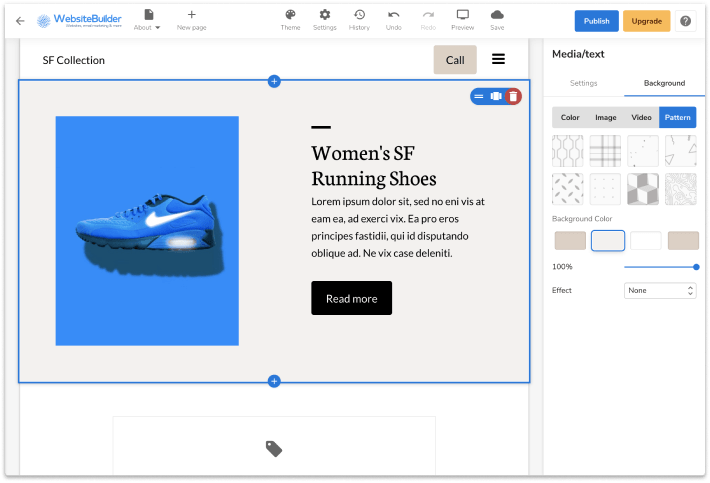The image size is (710, 483).
Task: Add a section above with plus
Action: pyautogui.click(x=274, y=81)
